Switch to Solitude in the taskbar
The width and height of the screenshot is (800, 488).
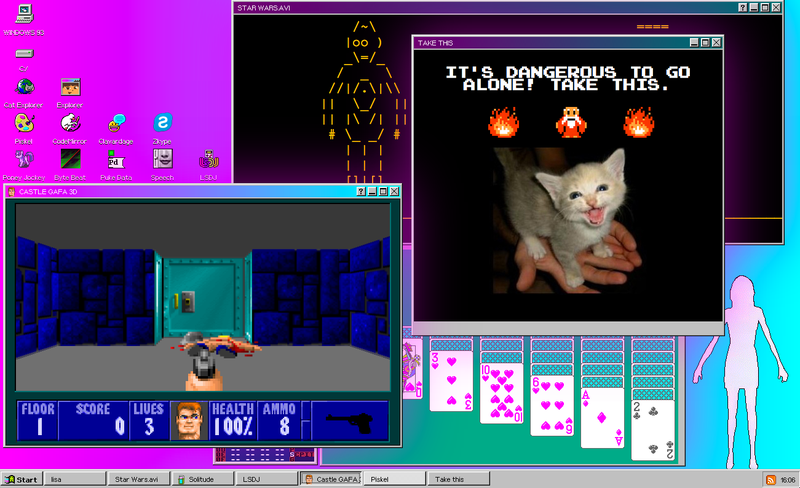coord(203,479)
